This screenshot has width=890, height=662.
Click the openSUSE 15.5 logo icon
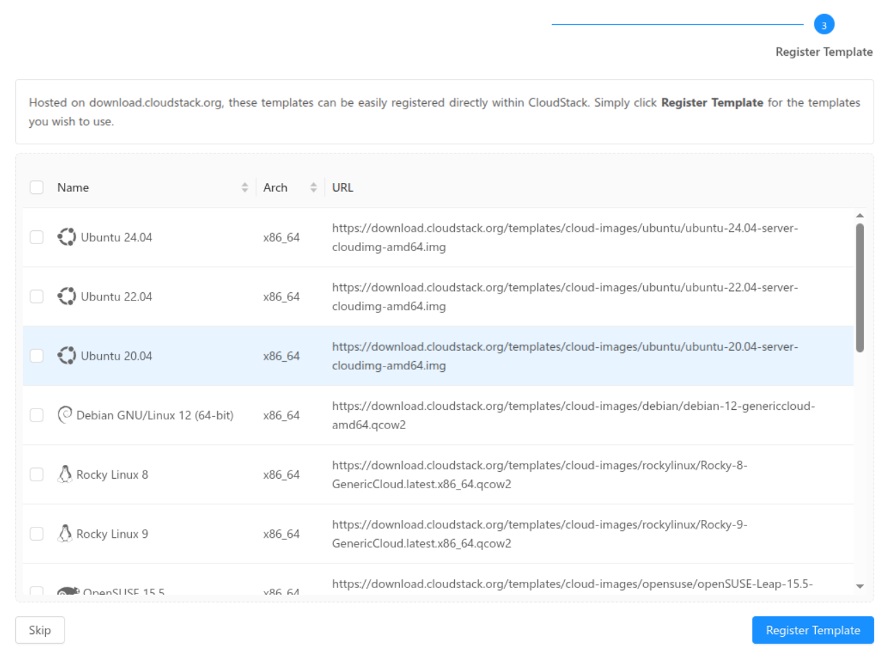click(x=67, y=588)
